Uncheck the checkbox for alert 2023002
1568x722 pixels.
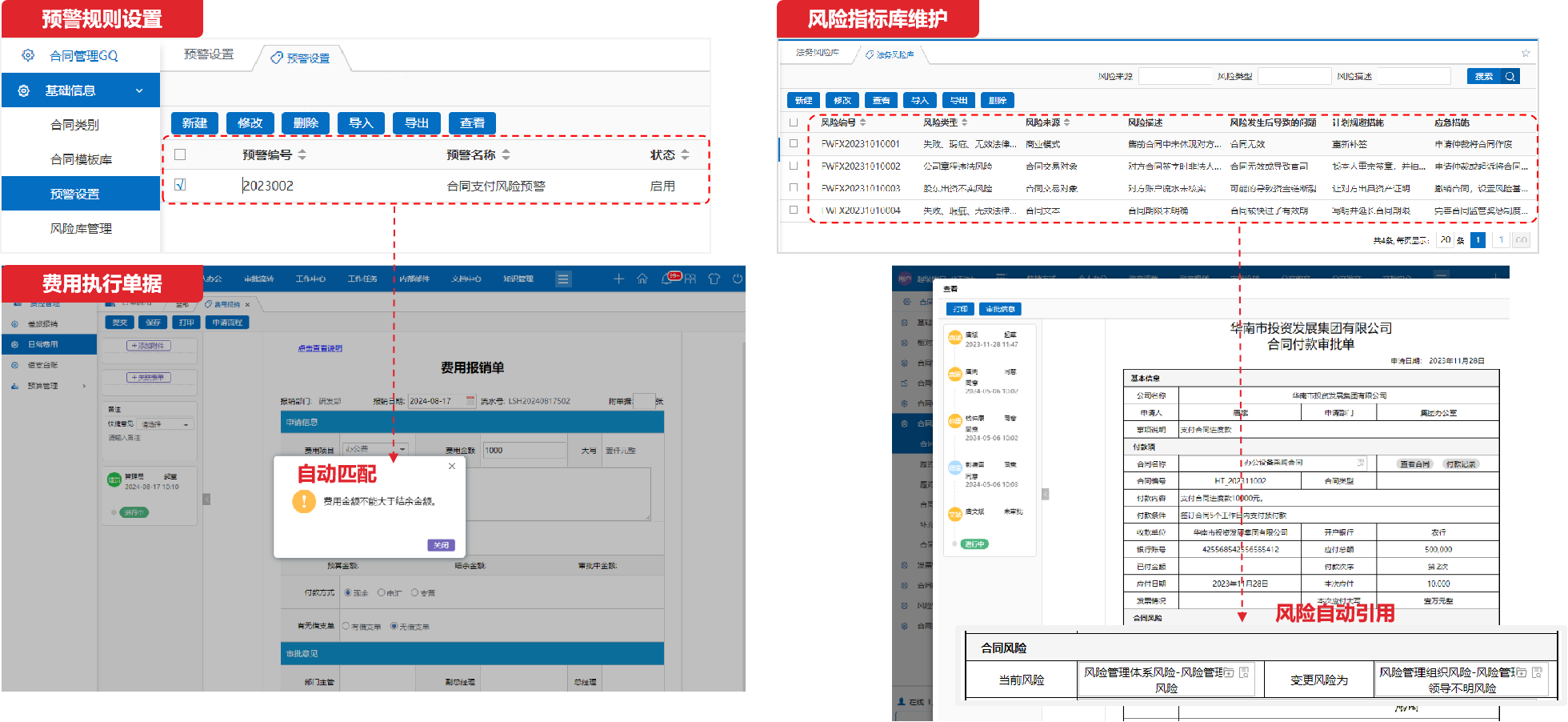coord(180,184)
